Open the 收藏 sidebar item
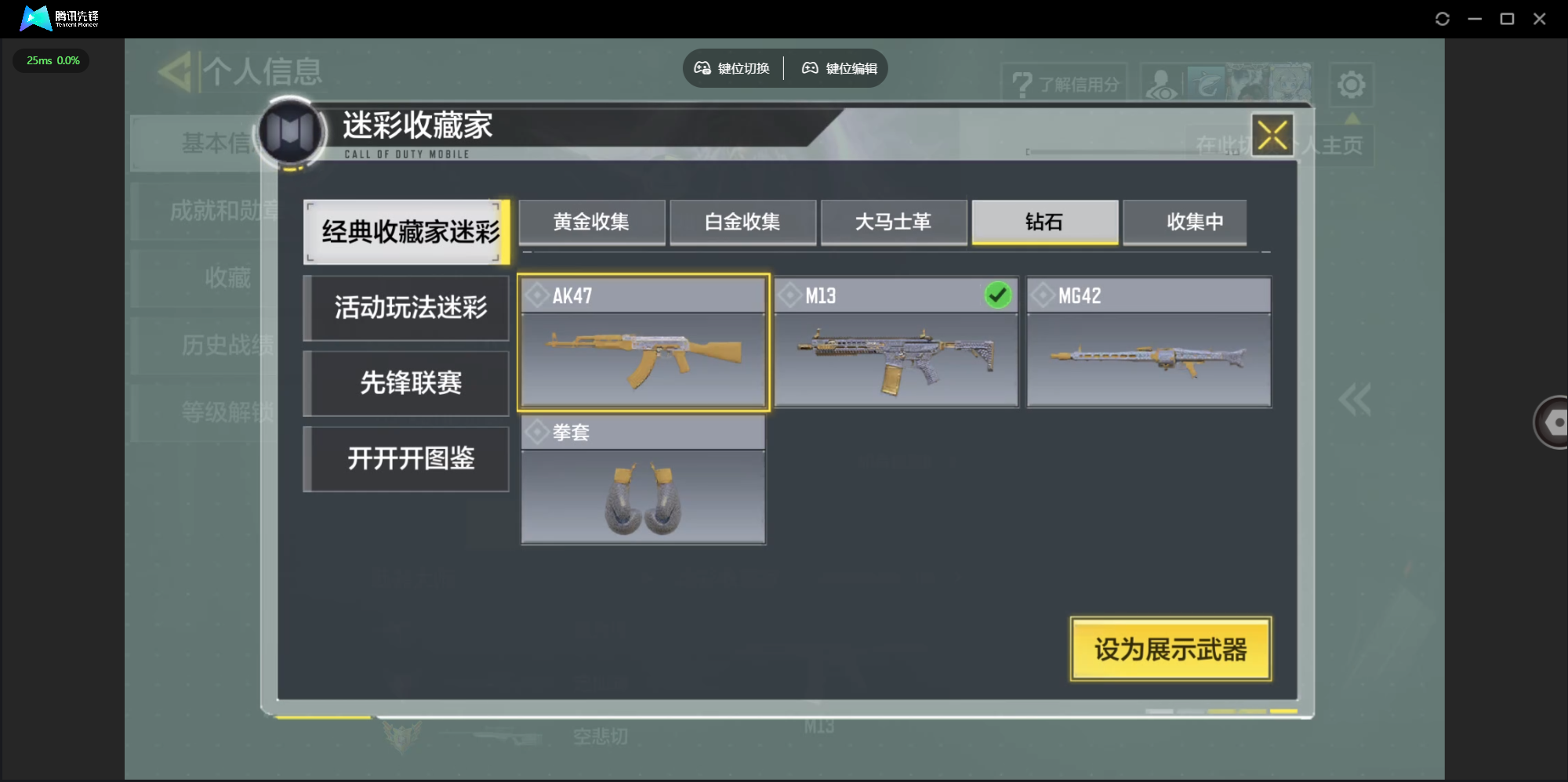Image resolution: width=1568 pixels, height=782 pixels. [204, 277]
